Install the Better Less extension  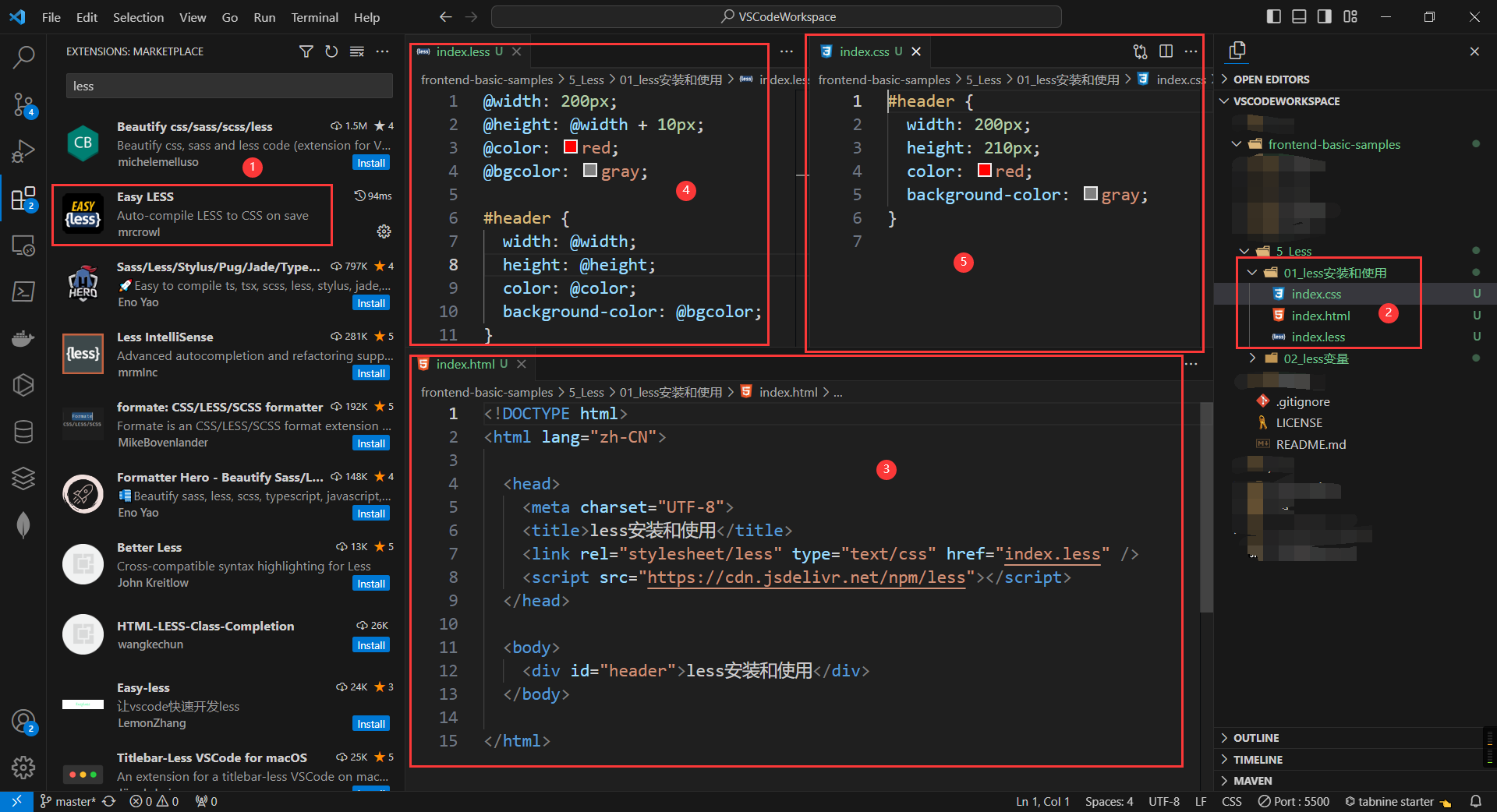click(371, 584)
